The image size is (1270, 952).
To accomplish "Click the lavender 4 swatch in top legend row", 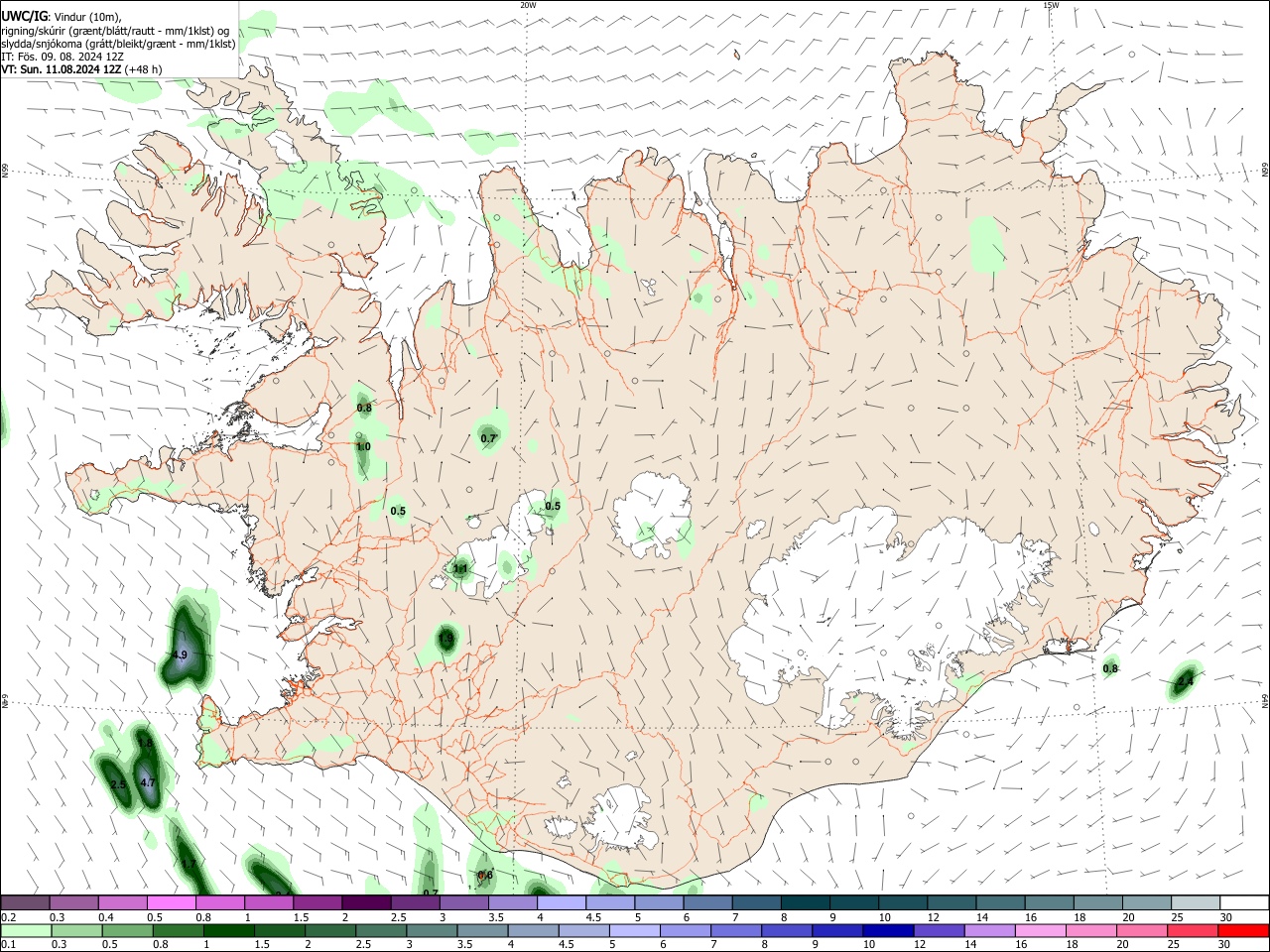I will tap(561, 902).
